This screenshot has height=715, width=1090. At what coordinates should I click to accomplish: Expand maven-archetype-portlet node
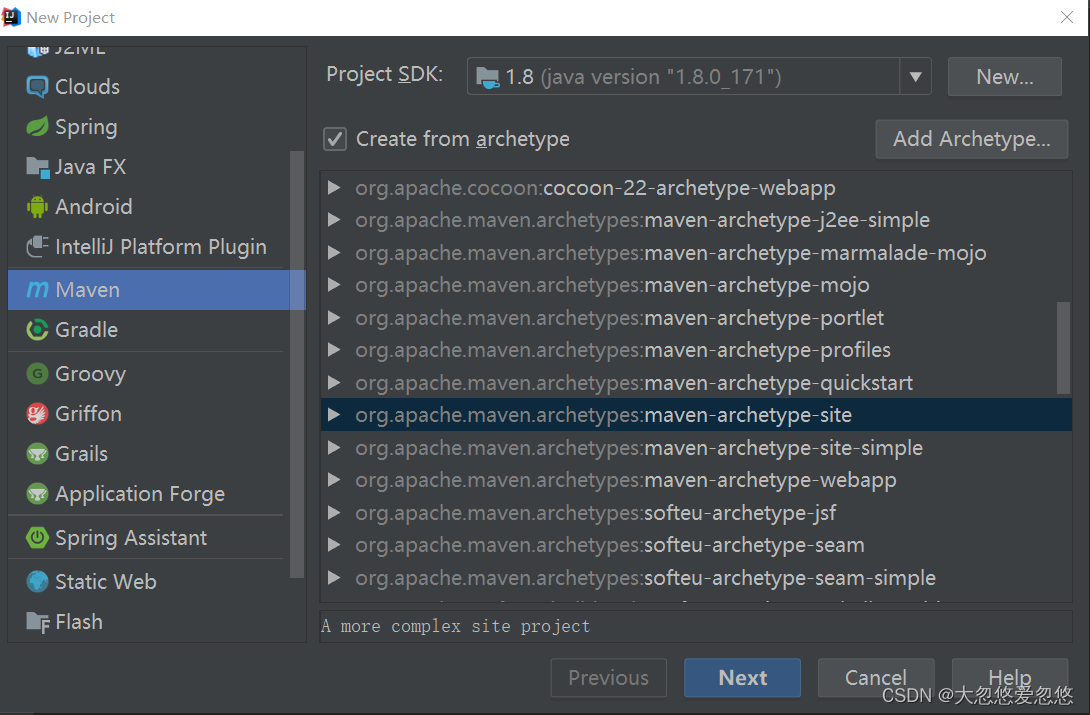pos(334,318)
